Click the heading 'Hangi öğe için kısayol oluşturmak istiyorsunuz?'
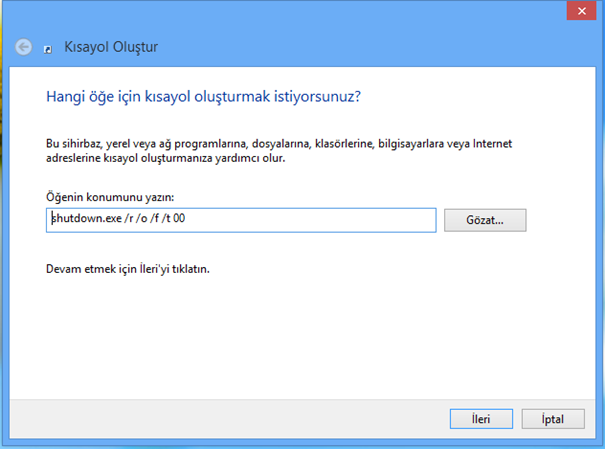This screenshot has width=605, height=449. [203, 96]
